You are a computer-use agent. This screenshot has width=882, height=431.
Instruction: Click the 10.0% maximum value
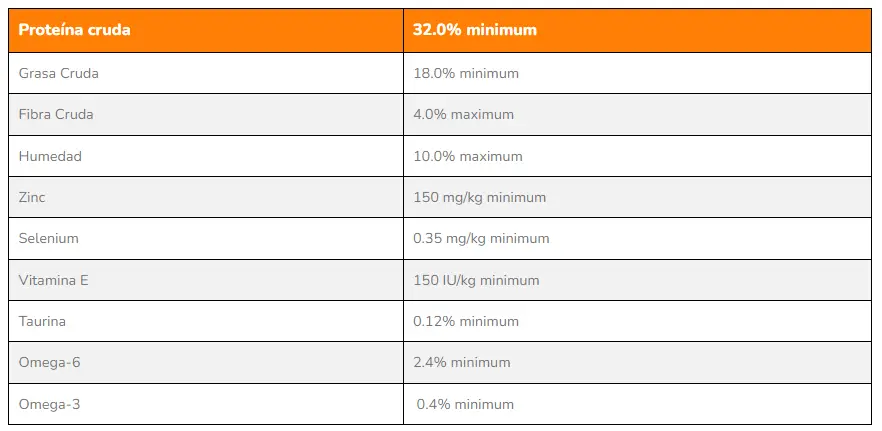coord(468,156)
